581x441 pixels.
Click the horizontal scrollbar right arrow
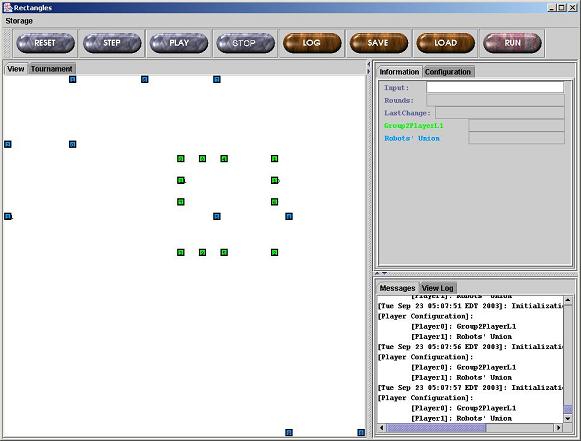point(558,428)
